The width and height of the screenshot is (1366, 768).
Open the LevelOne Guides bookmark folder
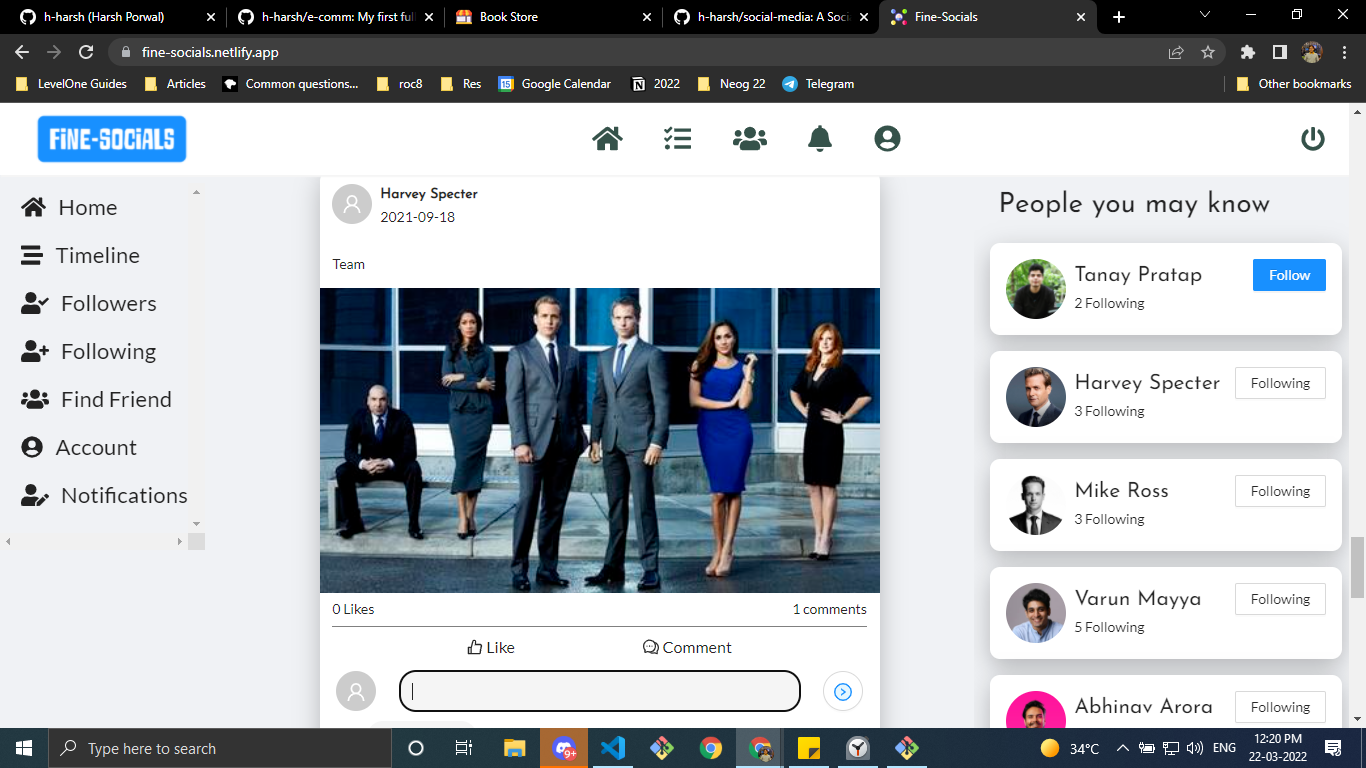point(71,84)
